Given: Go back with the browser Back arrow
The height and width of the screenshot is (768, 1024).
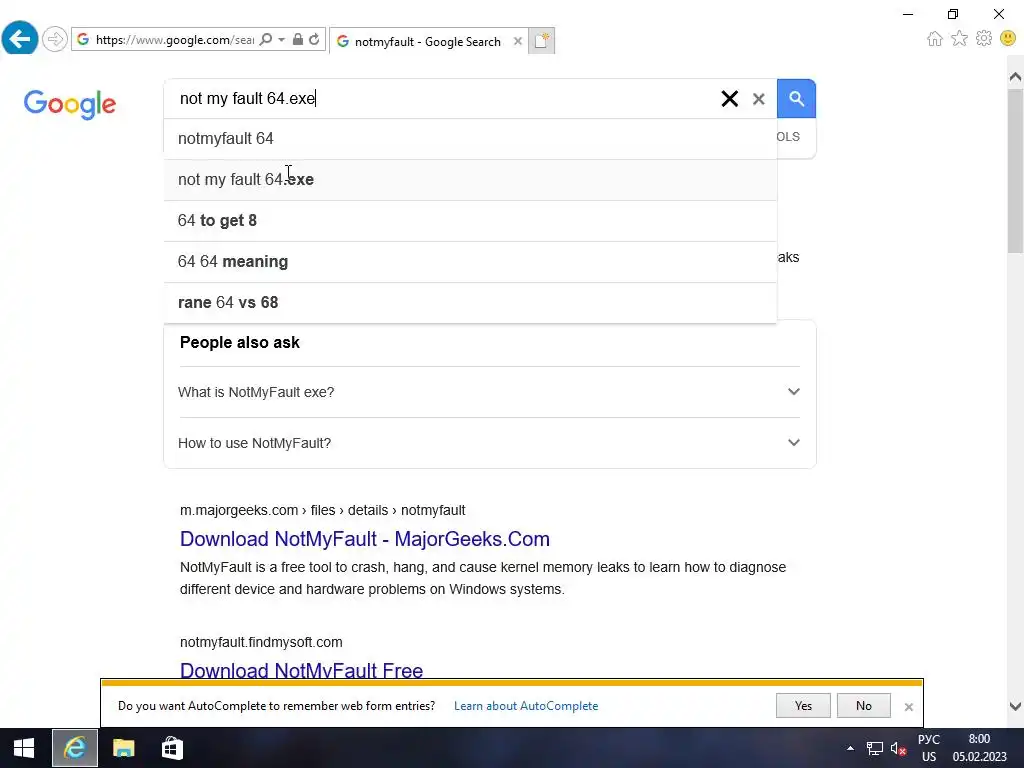Looking at the screenshot, I should tap(20, 39).
